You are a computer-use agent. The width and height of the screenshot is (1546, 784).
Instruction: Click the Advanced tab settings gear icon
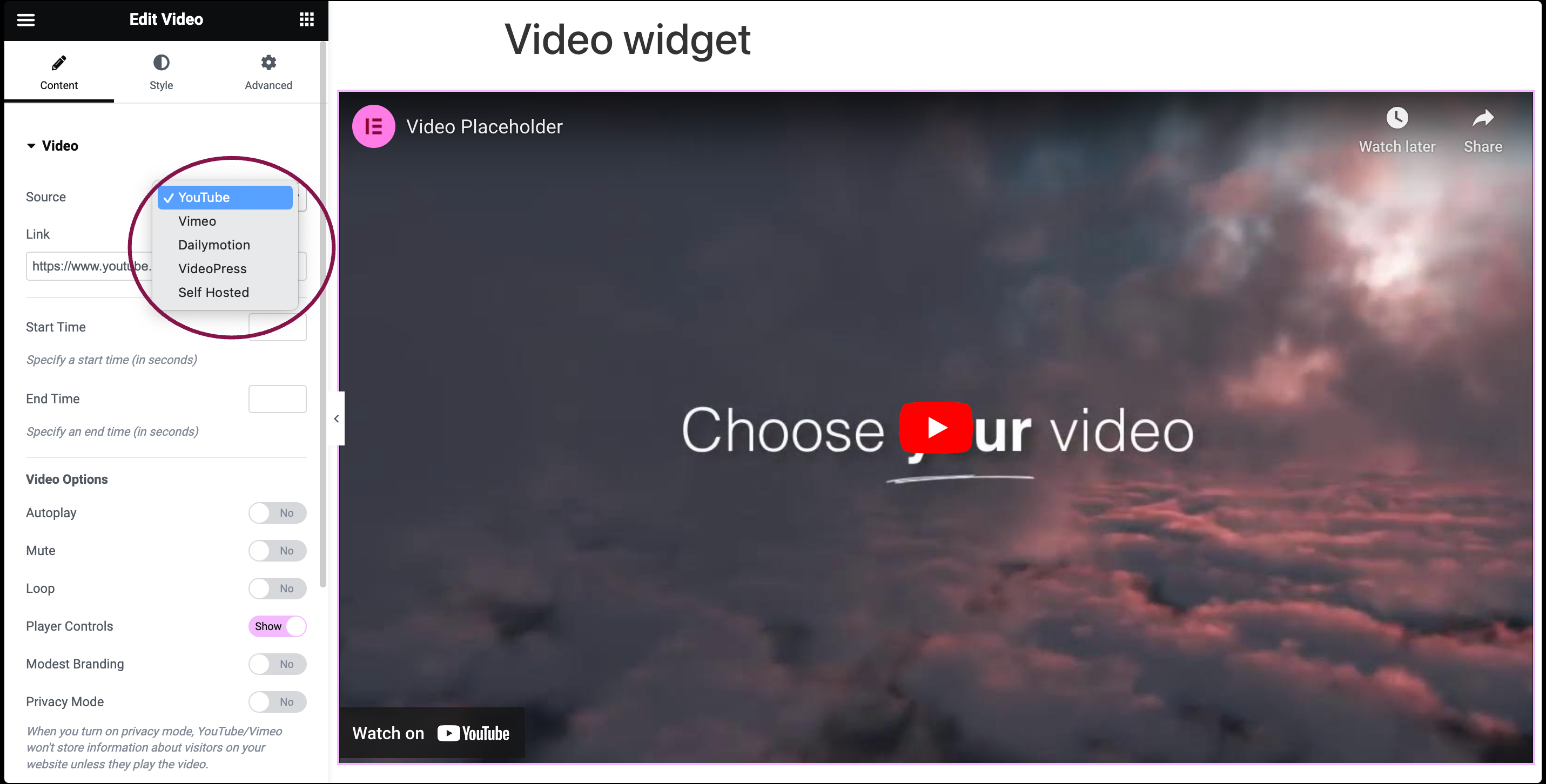point(268,62)
